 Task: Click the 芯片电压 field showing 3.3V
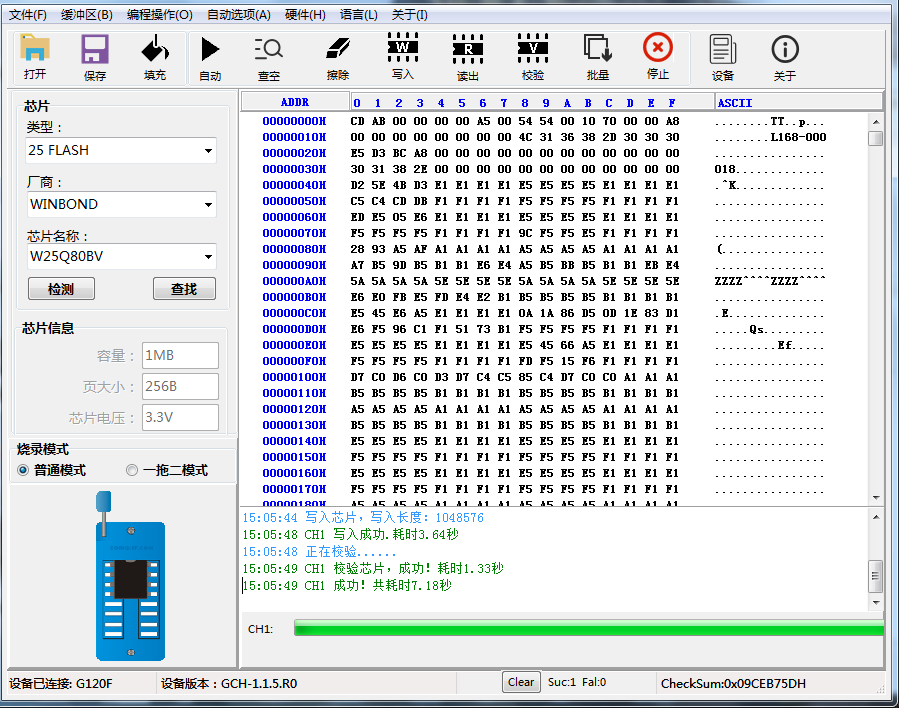click(180, 417)
